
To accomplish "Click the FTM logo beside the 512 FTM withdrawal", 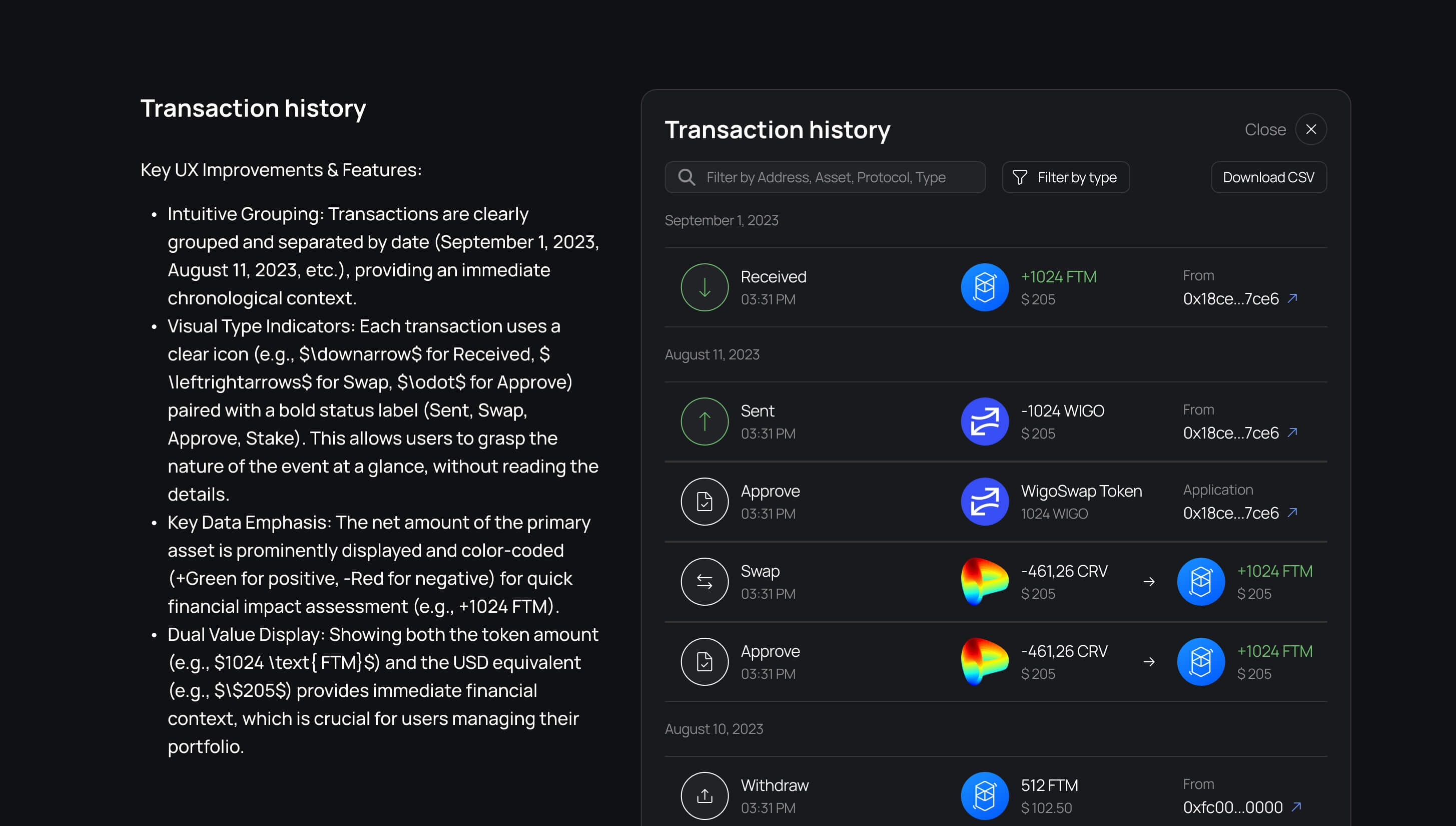I will pyautogui.click(x=984, y=795).
